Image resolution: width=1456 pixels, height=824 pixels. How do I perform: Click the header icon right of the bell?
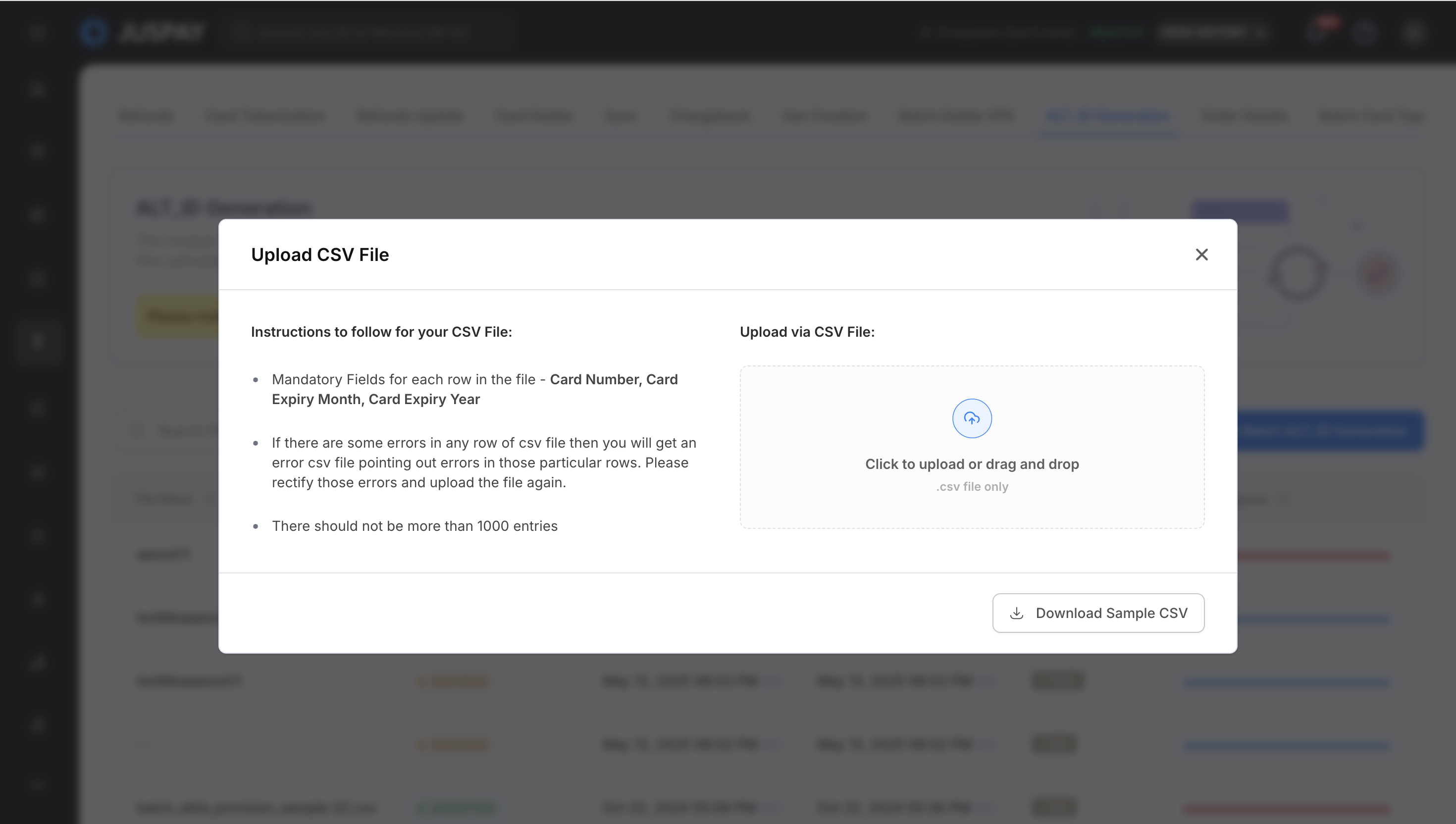(x=1364, y=32)
